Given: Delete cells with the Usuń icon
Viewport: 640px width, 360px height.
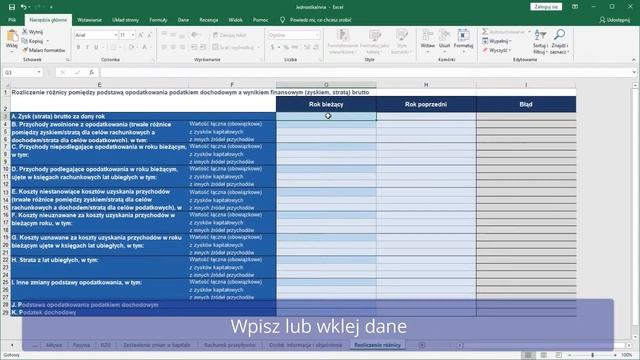Looking at the screenshot, I should tap(444, 36).
